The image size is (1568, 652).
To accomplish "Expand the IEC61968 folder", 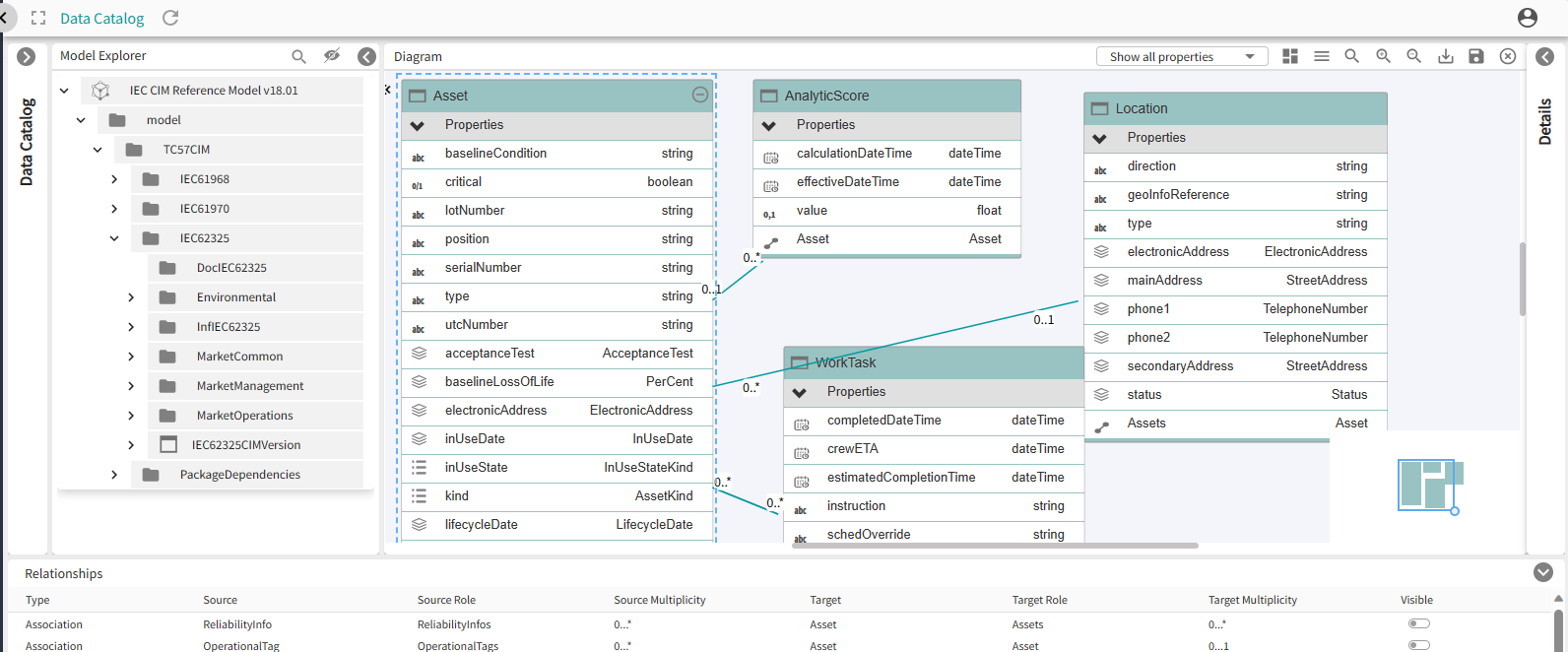I will (x=114, y=179).
